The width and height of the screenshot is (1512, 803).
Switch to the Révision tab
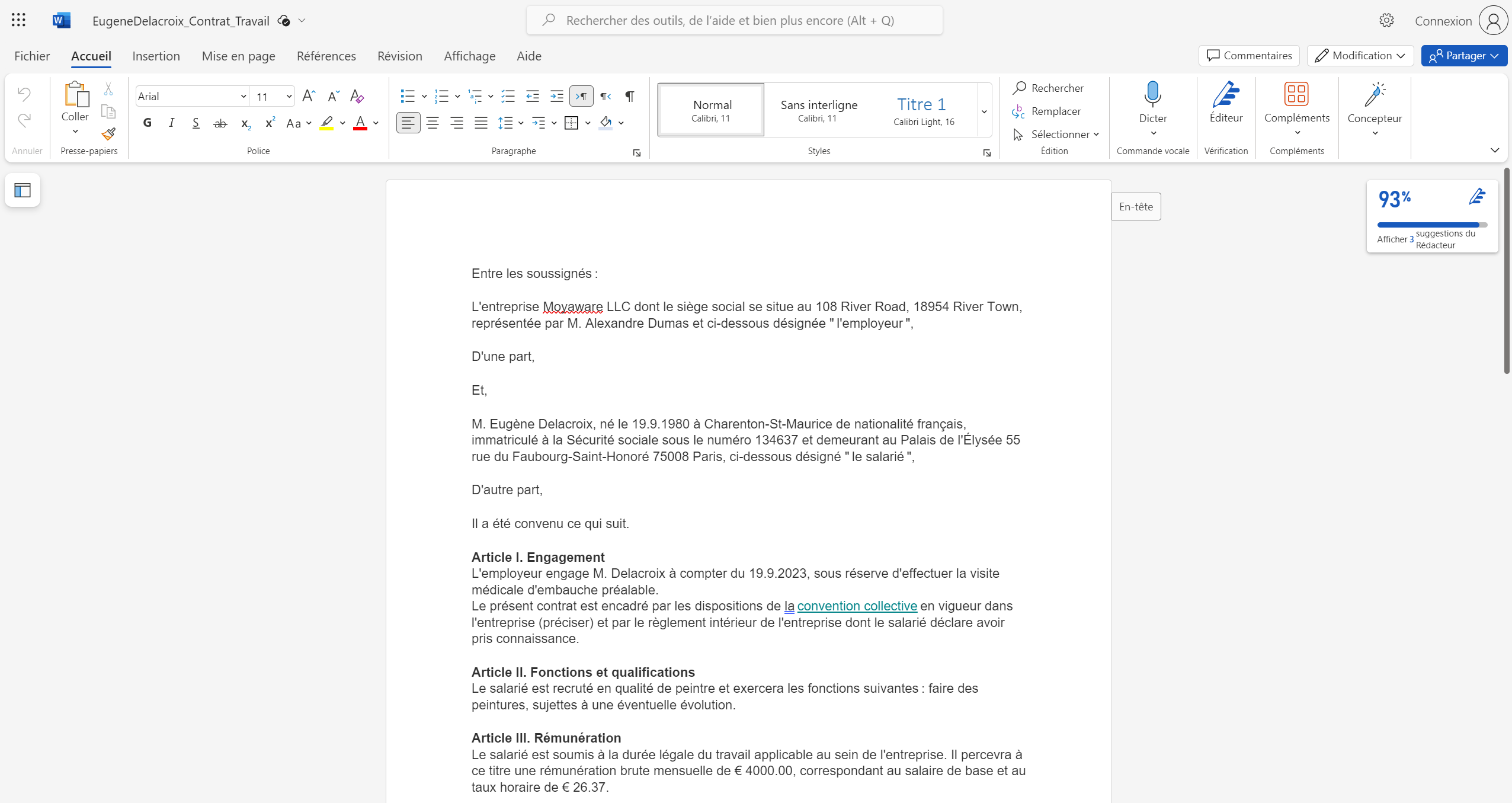click(x=400, y=56)
